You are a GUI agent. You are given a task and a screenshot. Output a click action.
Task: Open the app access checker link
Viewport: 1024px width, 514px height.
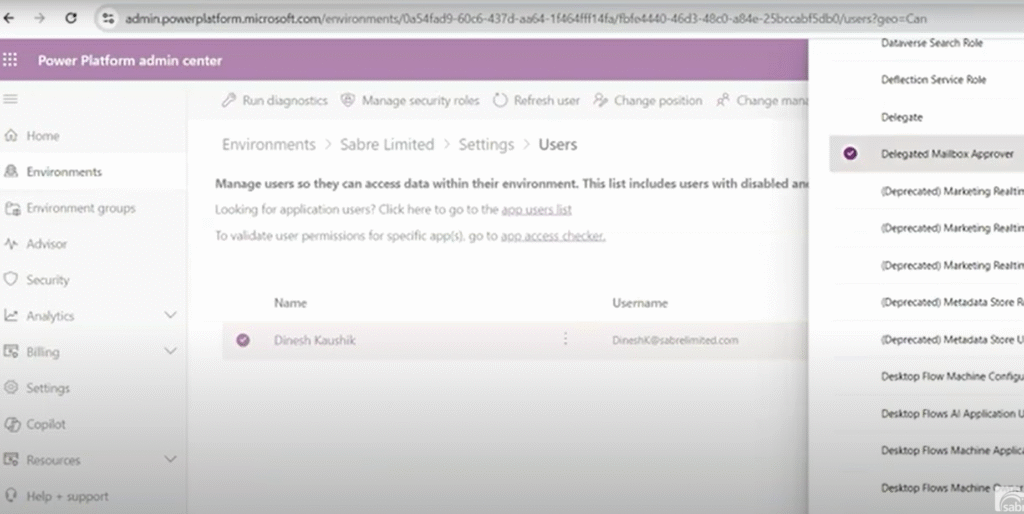pos(552,236)
